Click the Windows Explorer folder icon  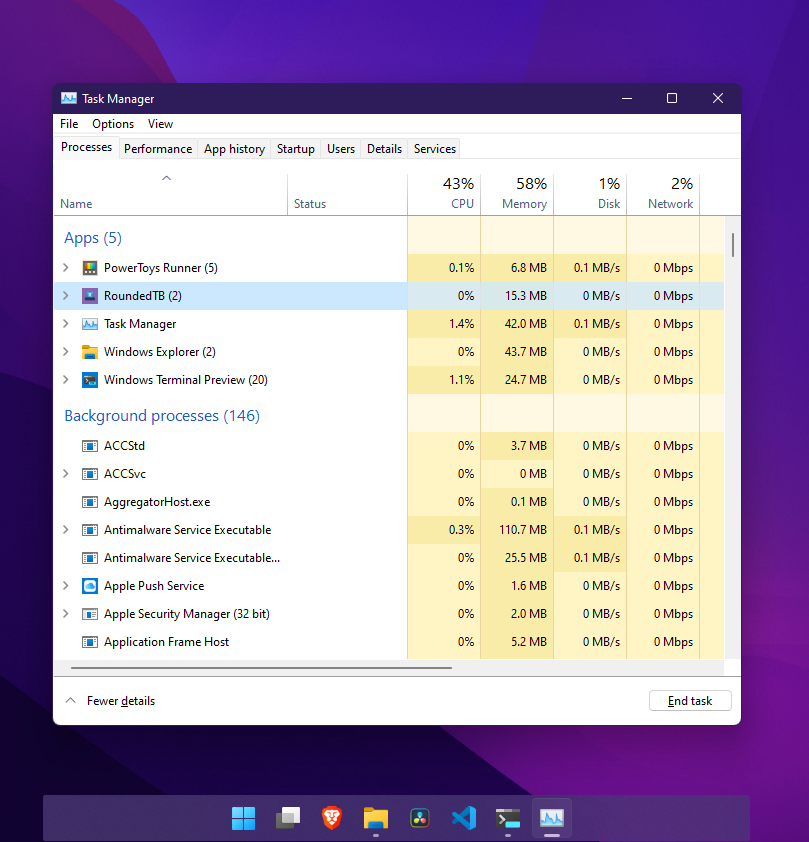pyautogui.click(x=90, y=352)
